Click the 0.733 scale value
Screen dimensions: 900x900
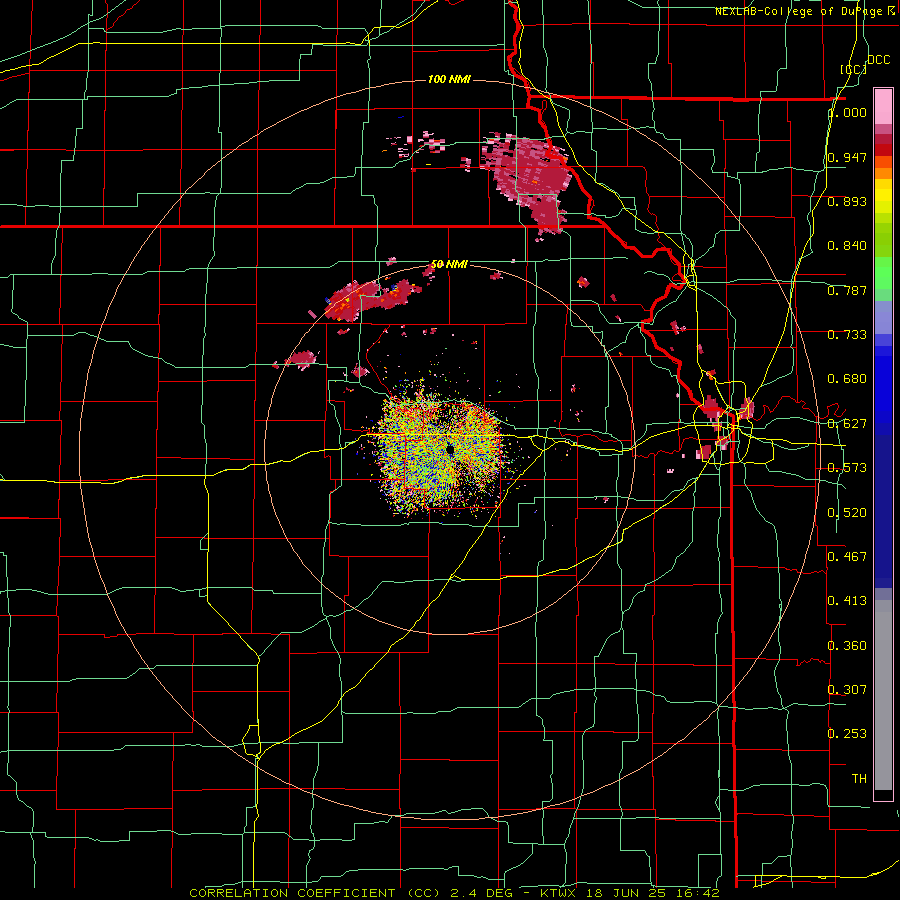coord(848,335)
